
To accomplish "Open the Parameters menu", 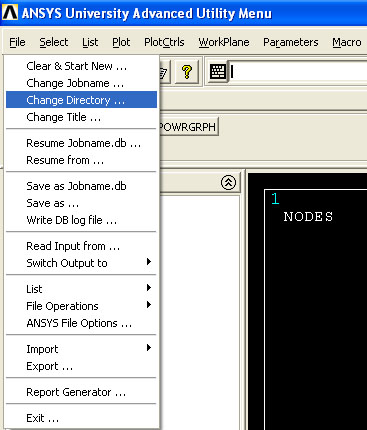I will (291, 42).
